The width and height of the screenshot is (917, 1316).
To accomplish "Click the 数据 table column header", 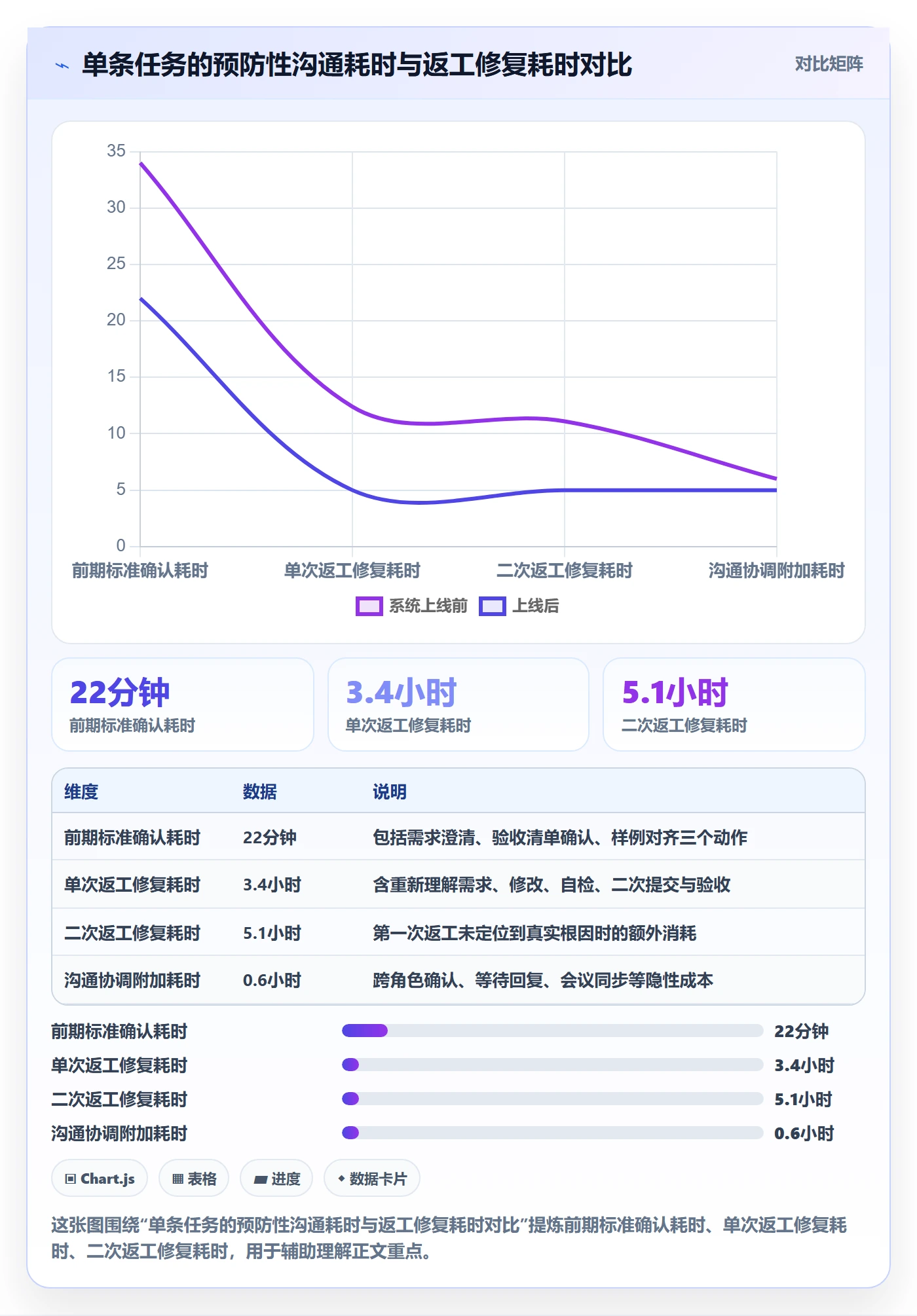I will tap(259, 792).
